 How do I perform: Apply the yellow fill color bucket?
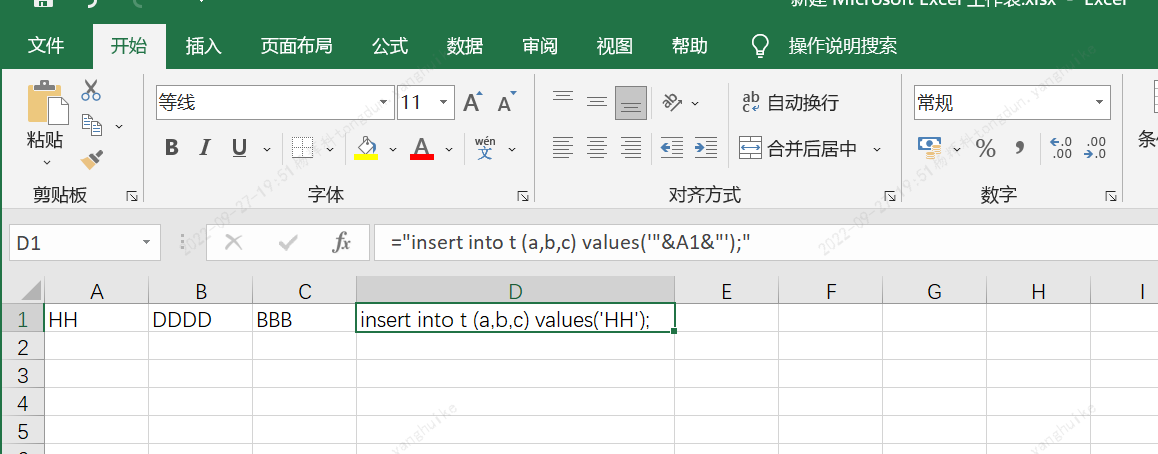pos(366,148)
